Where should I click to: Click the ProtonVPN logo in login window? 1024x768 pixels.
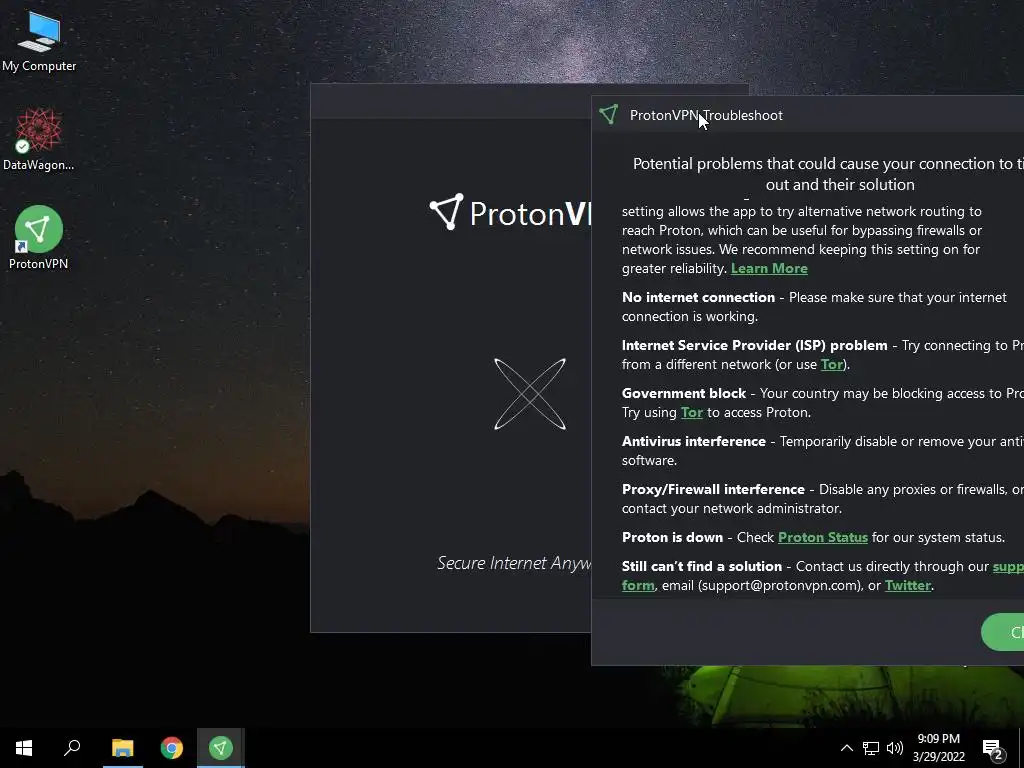(510, 212)
